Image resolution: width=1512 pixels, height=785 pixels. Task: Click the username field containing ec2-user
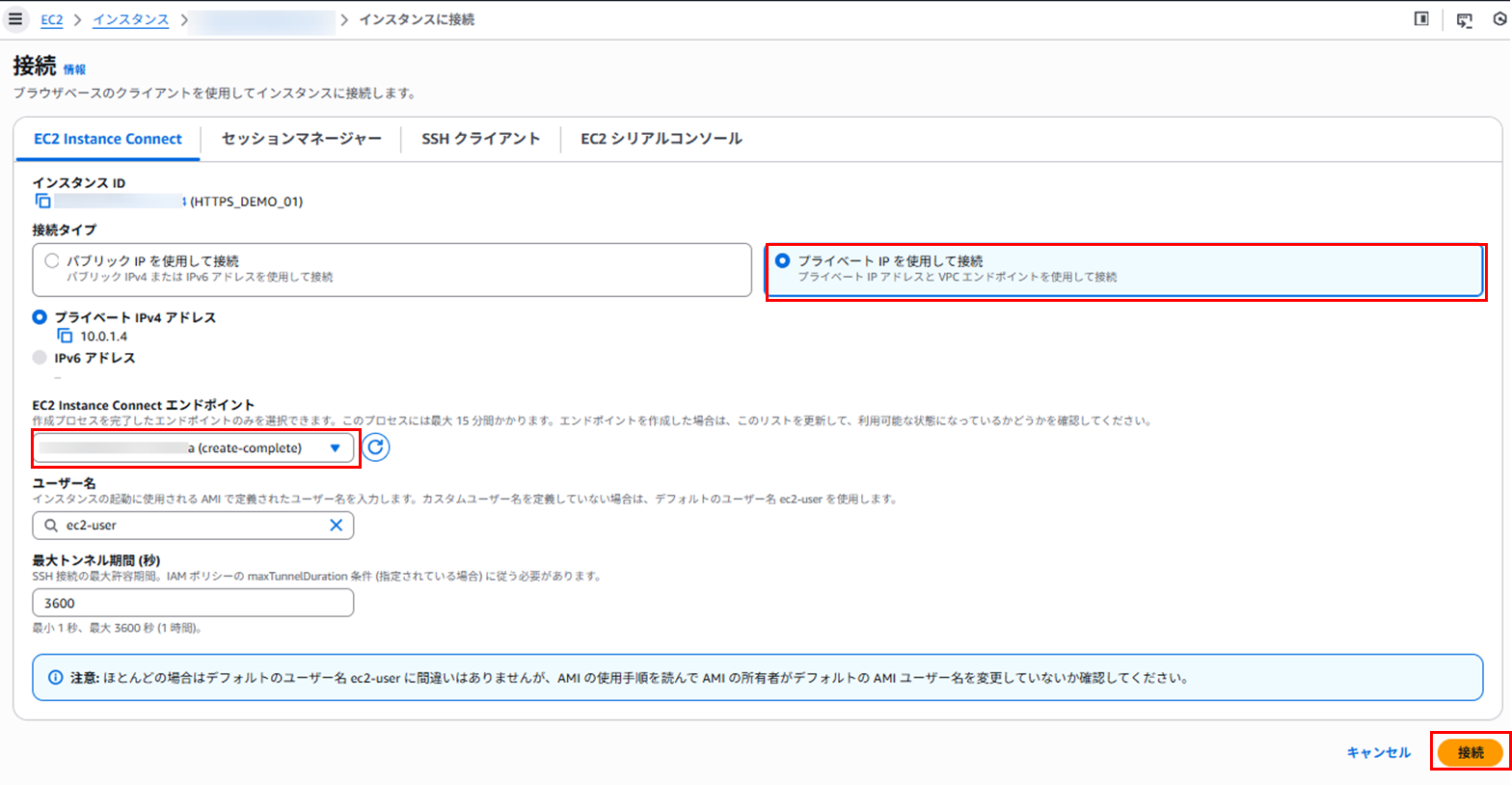coord(193,526)
